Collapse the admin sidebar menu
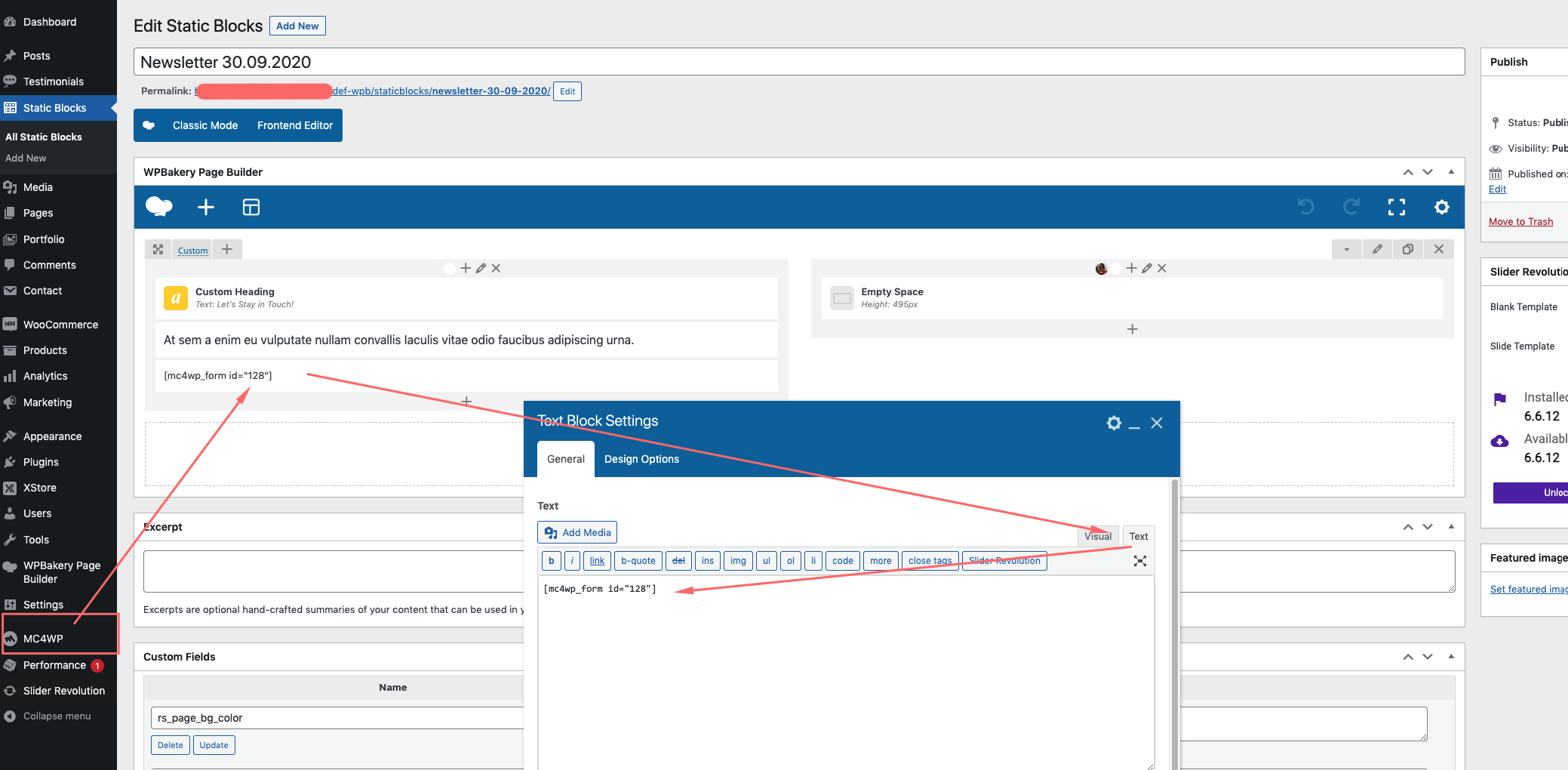1568x770 pixels. pyautogui.click(x=58, y=716)
